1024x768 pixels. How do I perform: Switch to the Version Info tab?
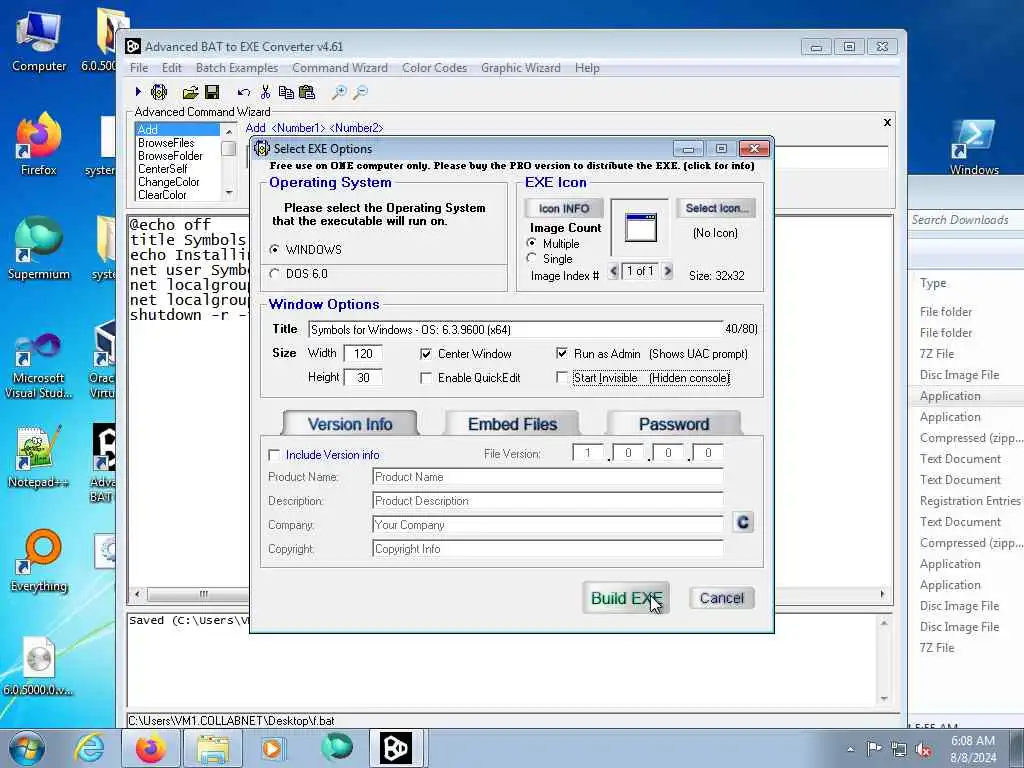(350, 424)
